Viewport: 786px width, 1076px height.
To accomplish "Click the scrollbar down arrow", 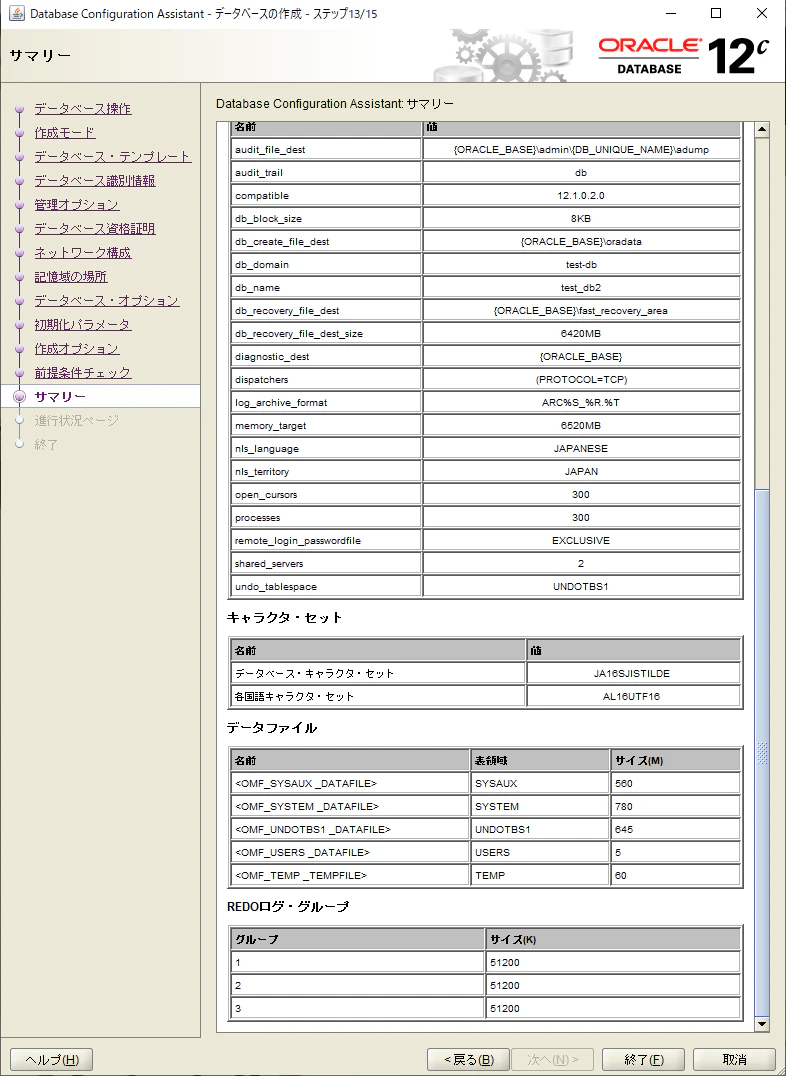I will pos(762,1025).
